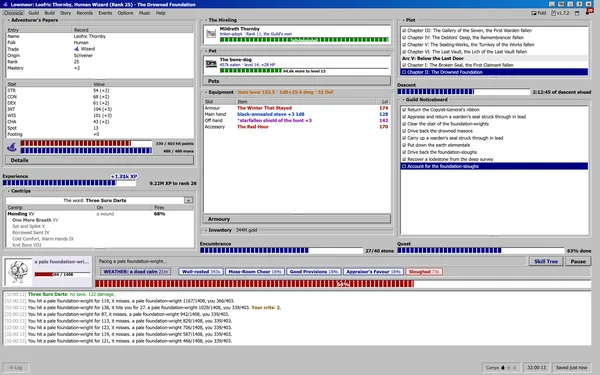Open the Three Sure Darts word dropdown

(x=188, y=201)
